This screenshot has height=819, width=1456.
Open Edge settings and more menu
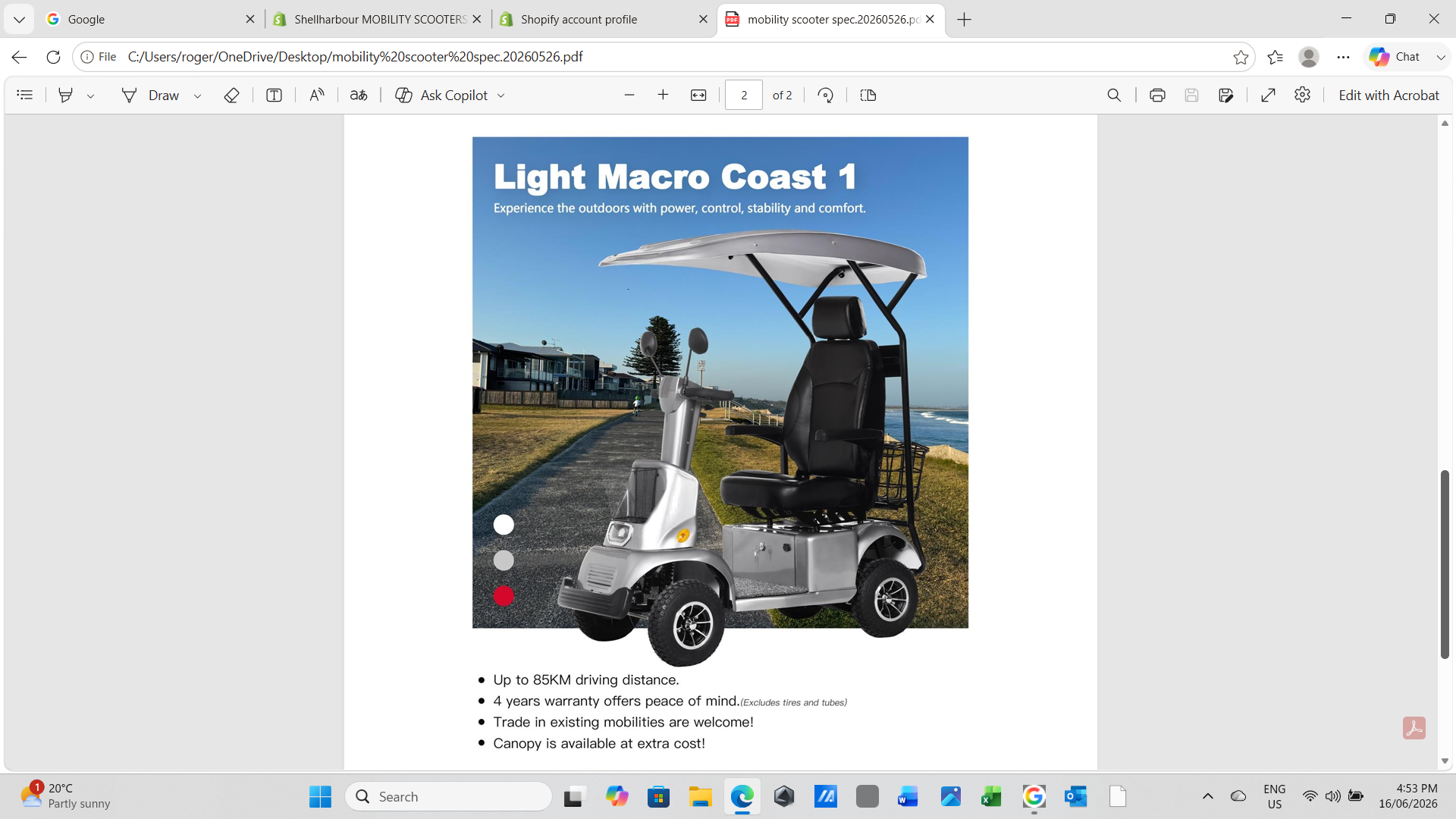coord(1344,57)
